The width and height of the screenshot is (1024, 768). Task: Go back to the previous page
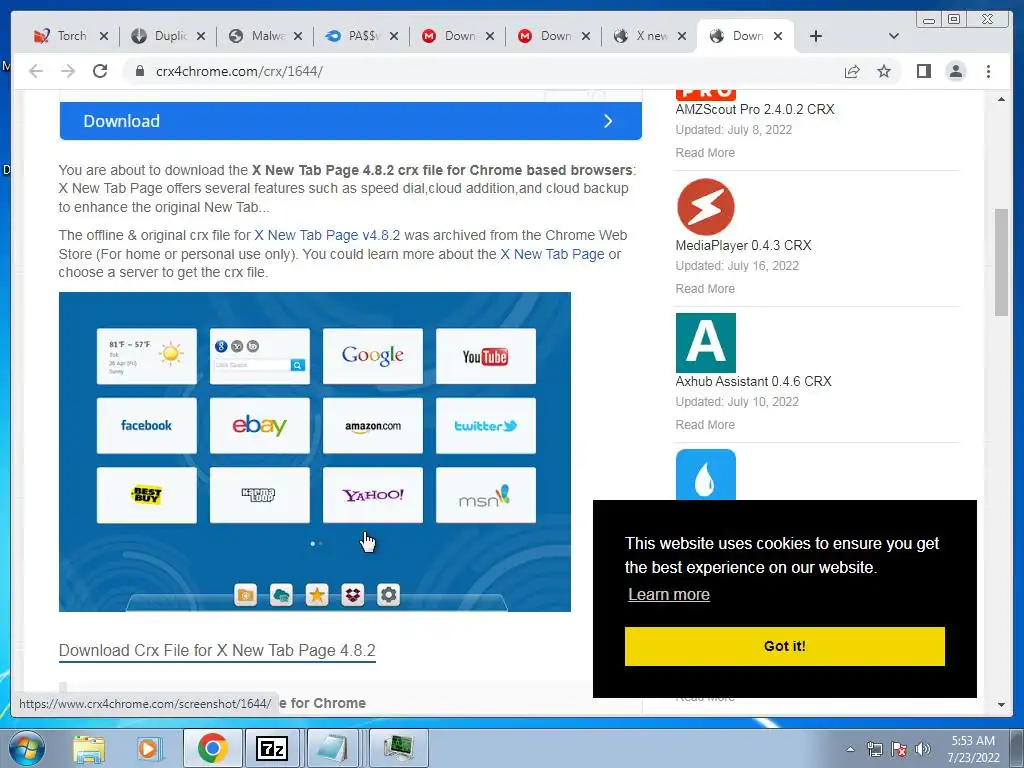(x=36, y=71)
